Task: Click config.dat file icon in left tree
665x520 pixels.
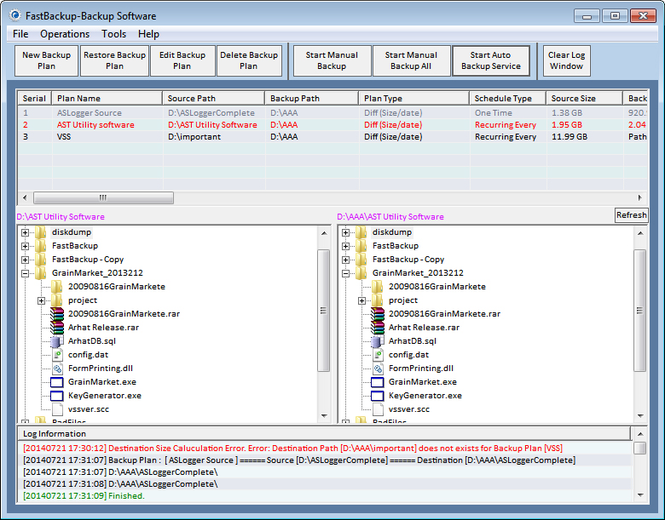Action: point(57,355)
